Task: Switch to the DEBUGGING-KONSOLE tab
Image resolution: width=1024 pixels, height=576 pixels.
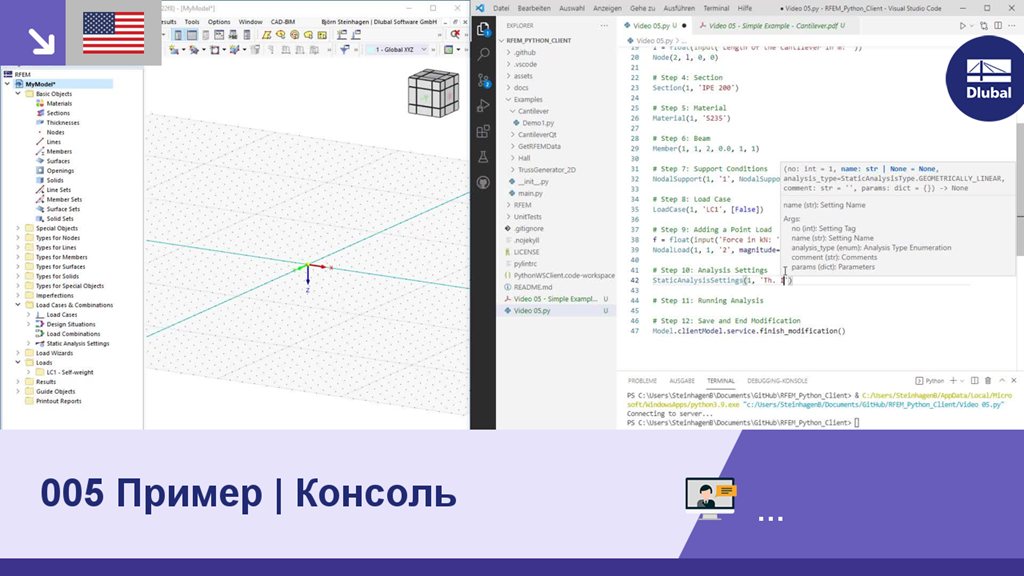Action: (777, 381)
